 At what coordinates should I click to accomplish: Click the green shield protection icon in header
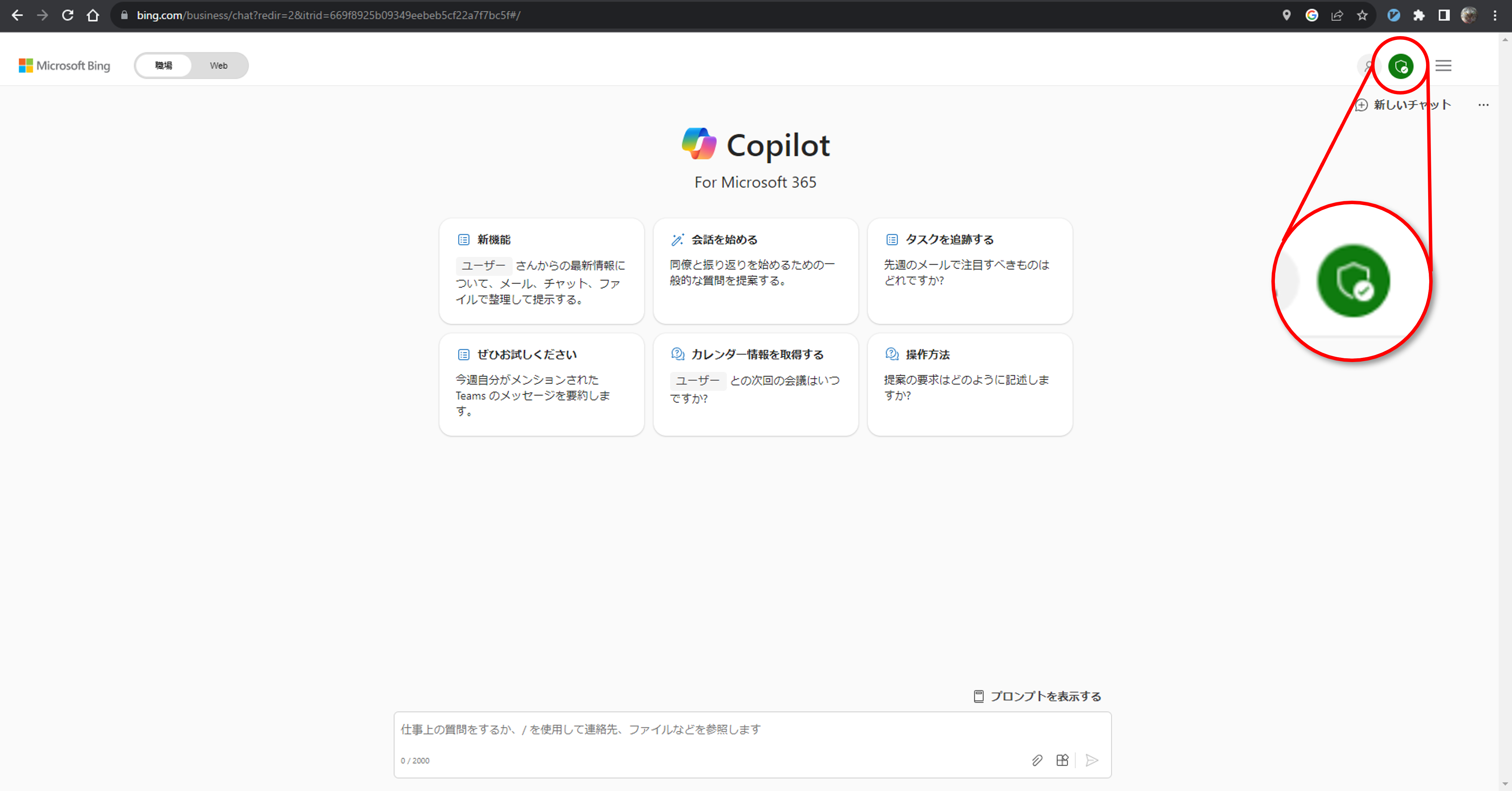point(1400,66)
